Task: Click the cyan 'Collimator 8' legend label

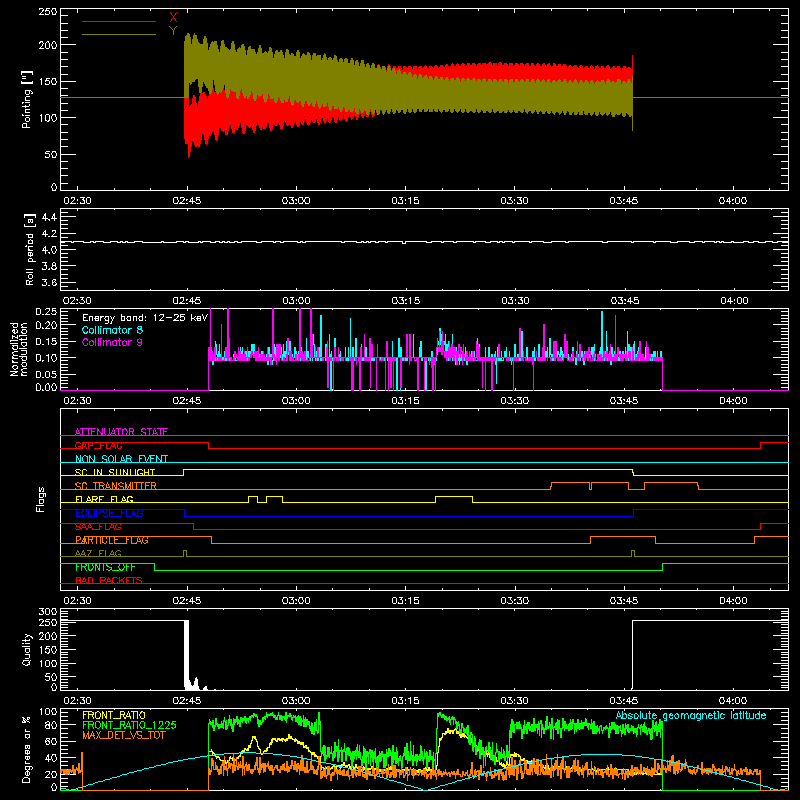Action: click(112, 330)
